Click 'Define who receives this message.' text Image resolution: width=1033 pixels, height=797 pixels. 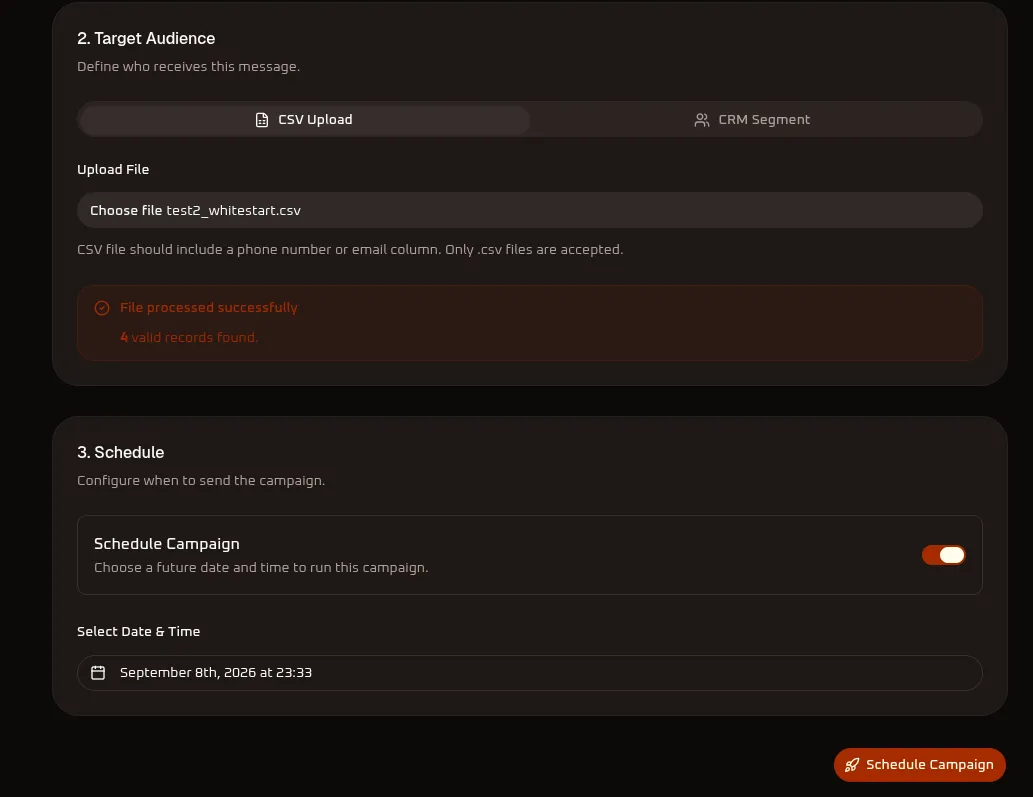[x=188, y=67]
